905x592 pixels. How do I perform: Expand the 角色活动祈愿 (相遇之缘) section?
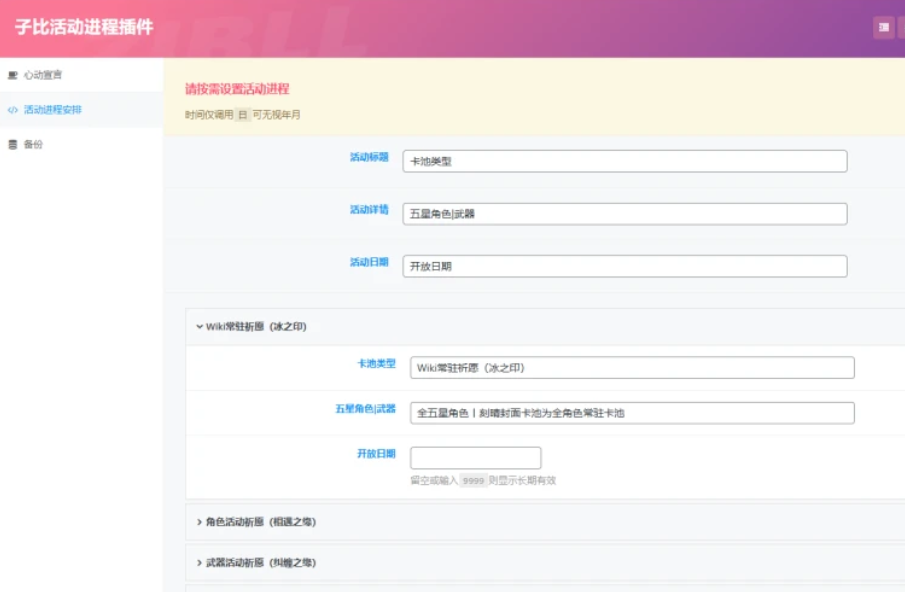coord(260,522)
